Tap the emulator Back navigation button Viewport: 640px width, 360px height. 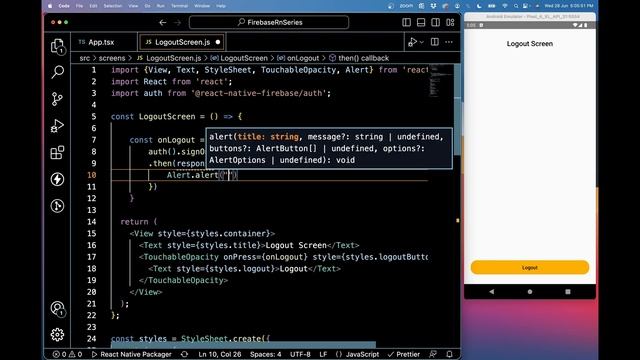pyautogui.click(x=491, y=292)
